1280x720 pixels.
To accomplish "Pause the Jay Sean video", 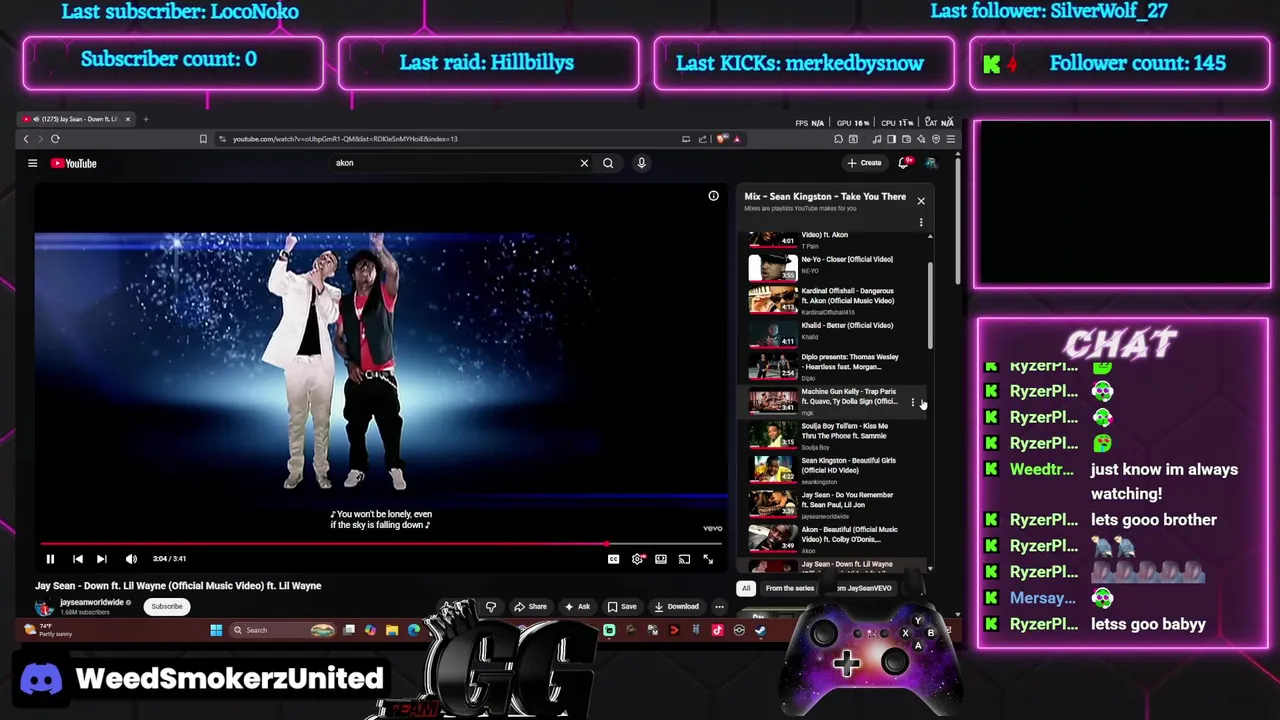I will (x=50, y=559).
